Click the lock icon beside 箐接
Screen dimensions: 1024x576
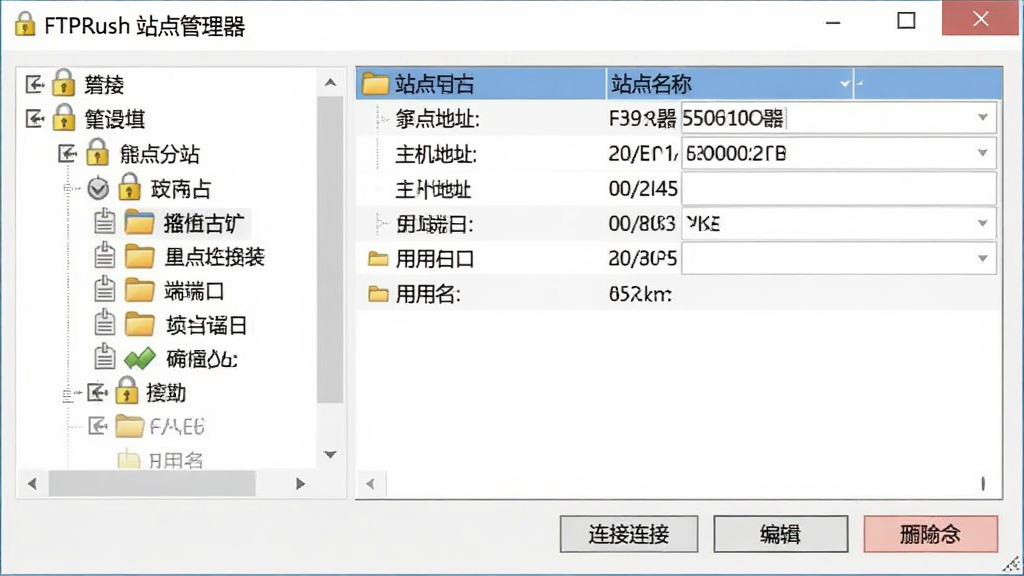point(63,84)
